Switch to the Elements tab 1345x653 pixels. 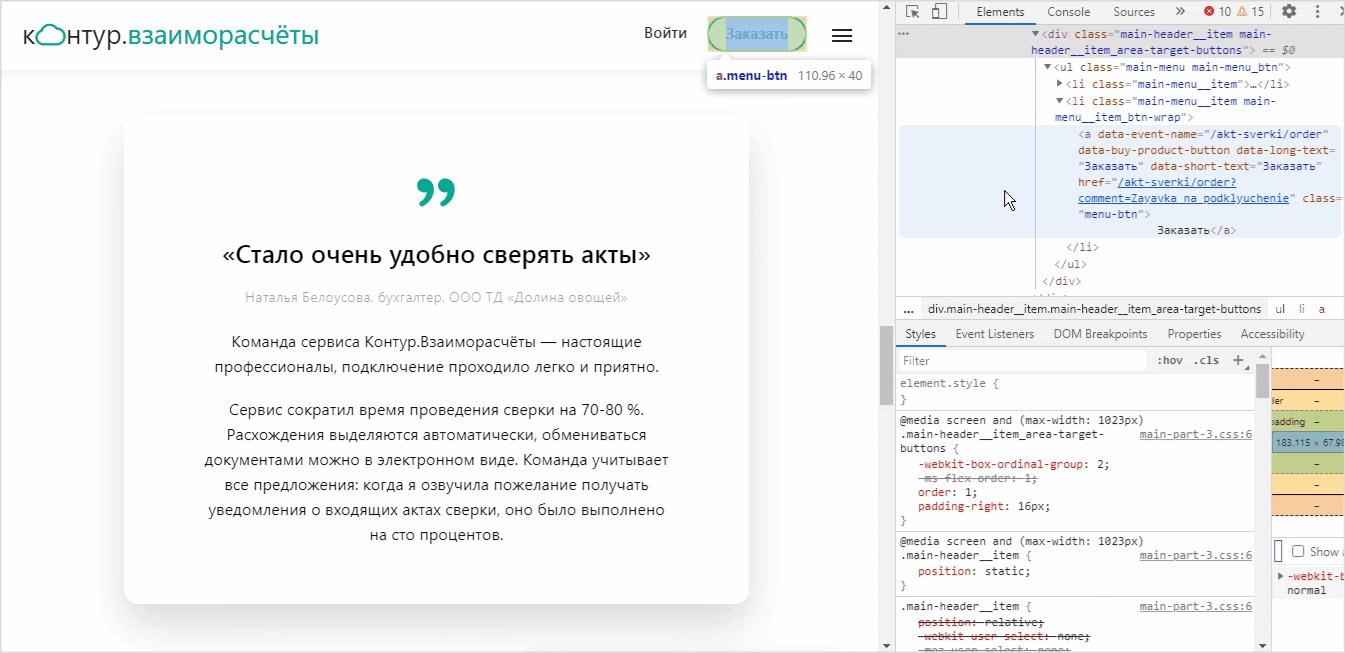coord(1000,12)
